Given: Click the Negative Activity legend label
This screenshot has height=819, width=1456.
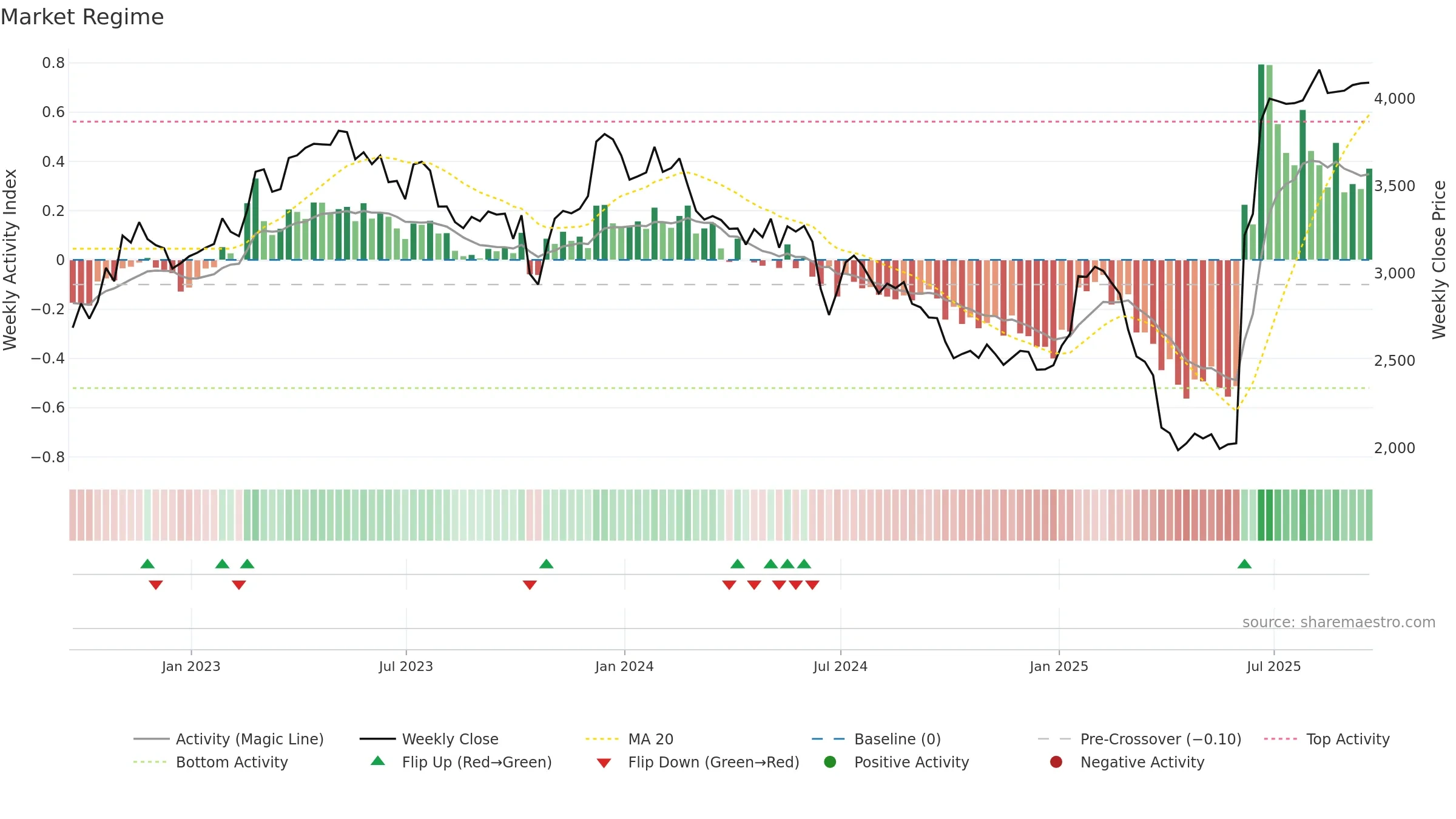Looking at the screenshot, I should tap(1142, 762).
